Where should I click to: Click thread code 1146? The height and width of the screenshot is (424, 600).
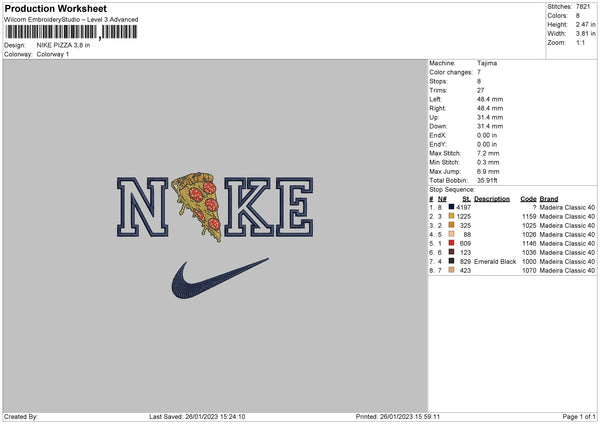click(x=529, y=244)
